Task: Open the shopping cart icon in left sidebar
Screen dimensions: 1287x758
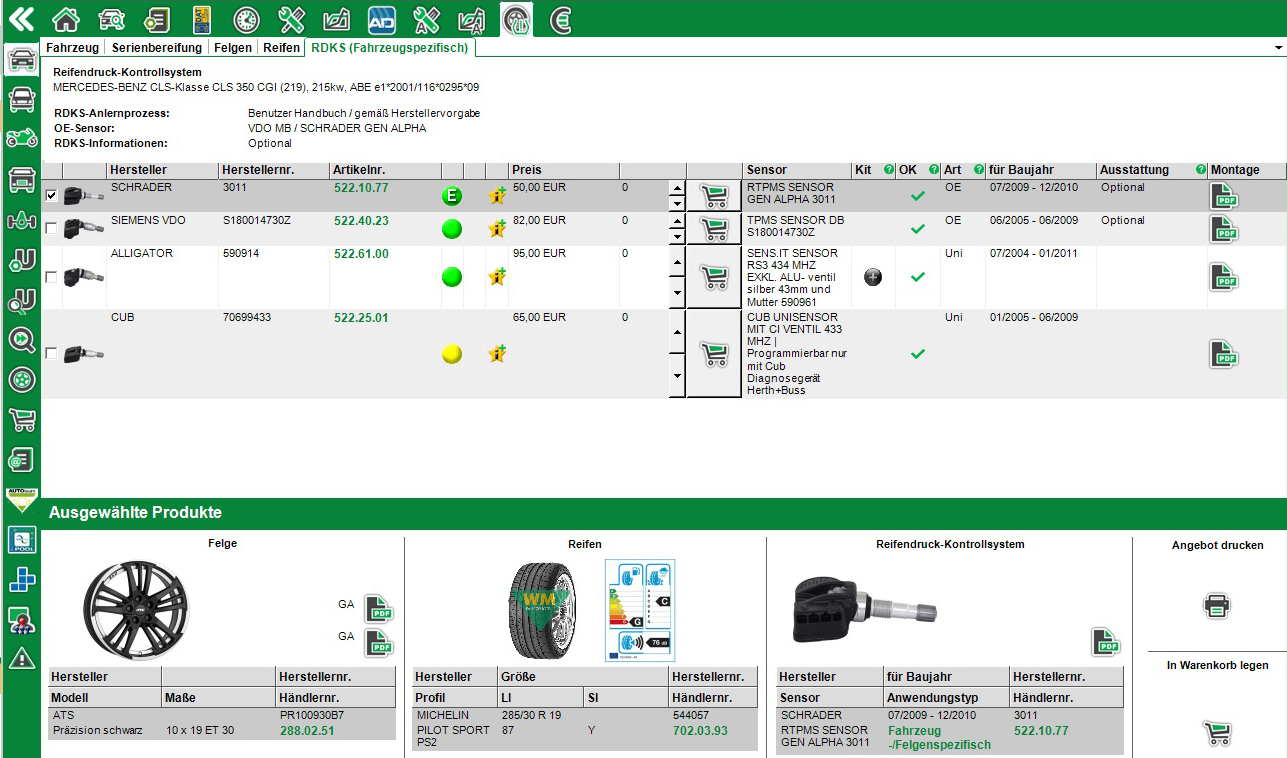Action: [x=21, y=420]
